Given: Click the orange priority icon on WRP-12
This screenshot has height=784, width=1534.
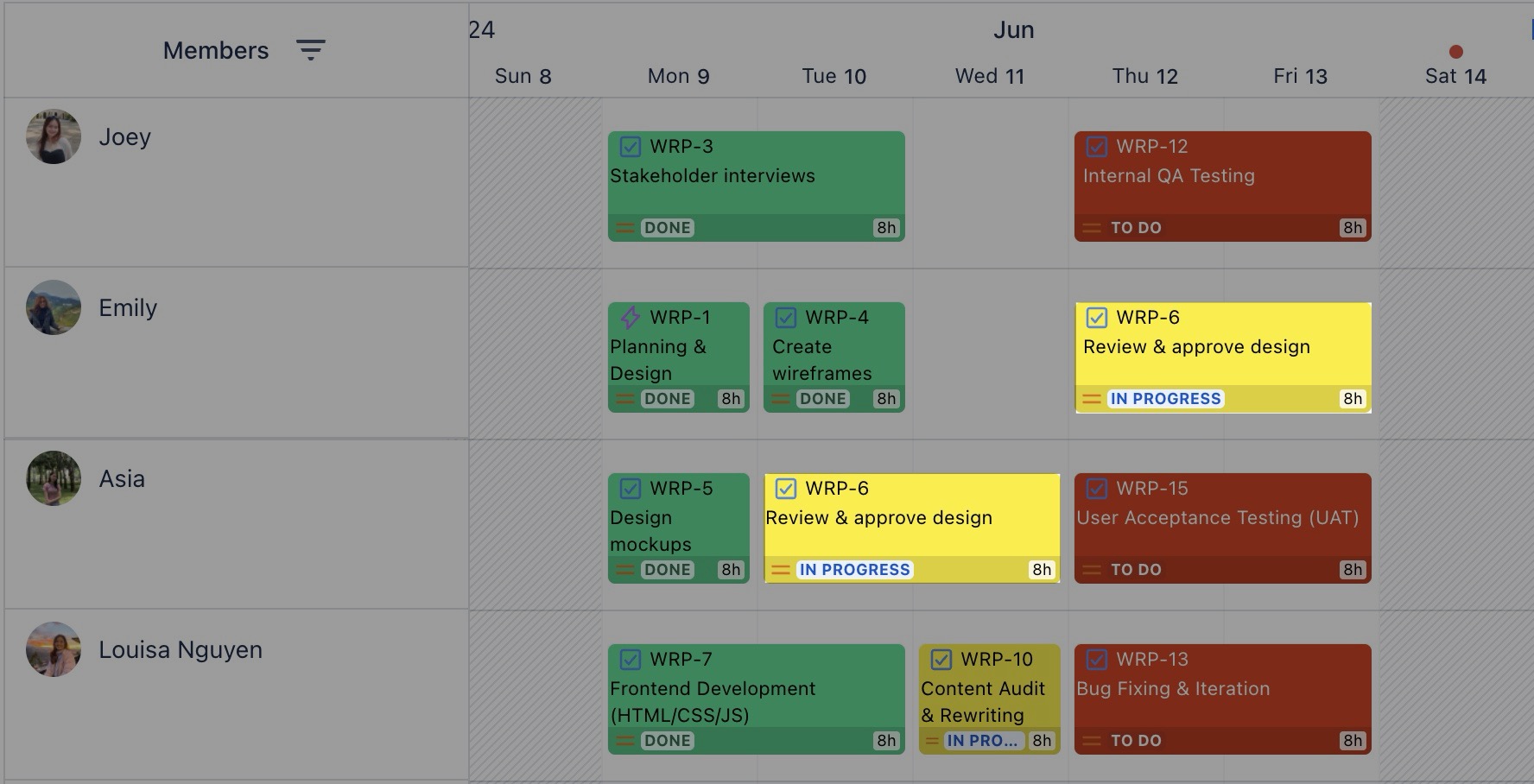Looking at the screenshot, I should (x=1091, y=228).
